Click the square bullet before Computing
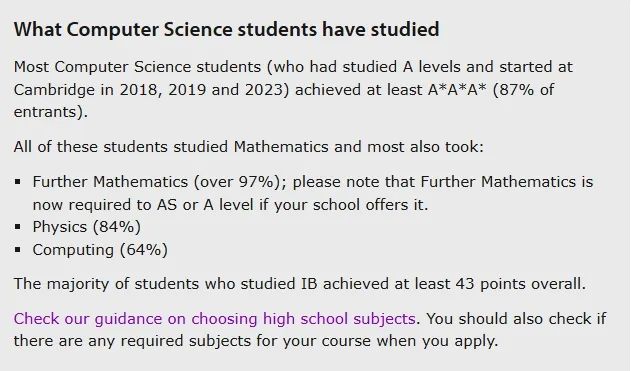The width and height of the screenshot is (631, 371). 18,250
